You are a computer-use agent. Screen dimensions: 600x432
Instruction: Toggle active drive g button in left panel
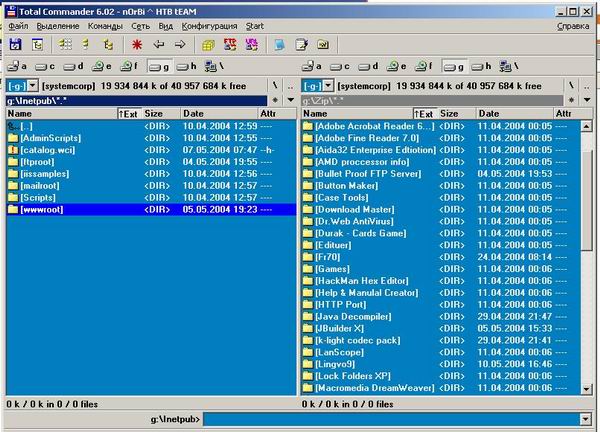pos(159,67)
